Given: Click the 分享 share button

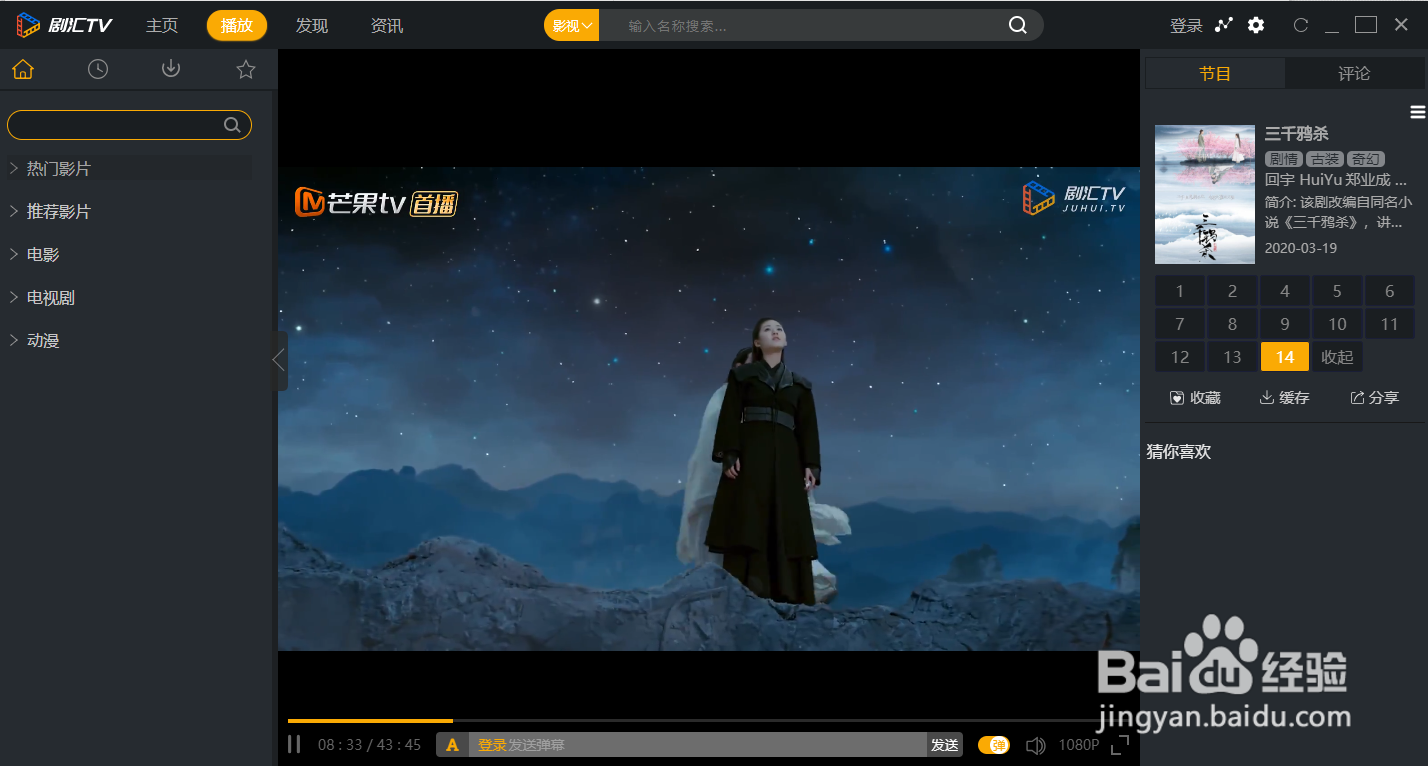Looking at the screenshot, I should point(1374,398).
